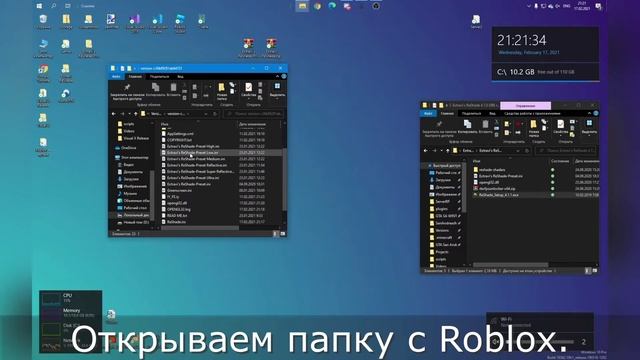Refresh the left Explorer folder view
This screenshot has width=640, height=360.
coord(215,114)
